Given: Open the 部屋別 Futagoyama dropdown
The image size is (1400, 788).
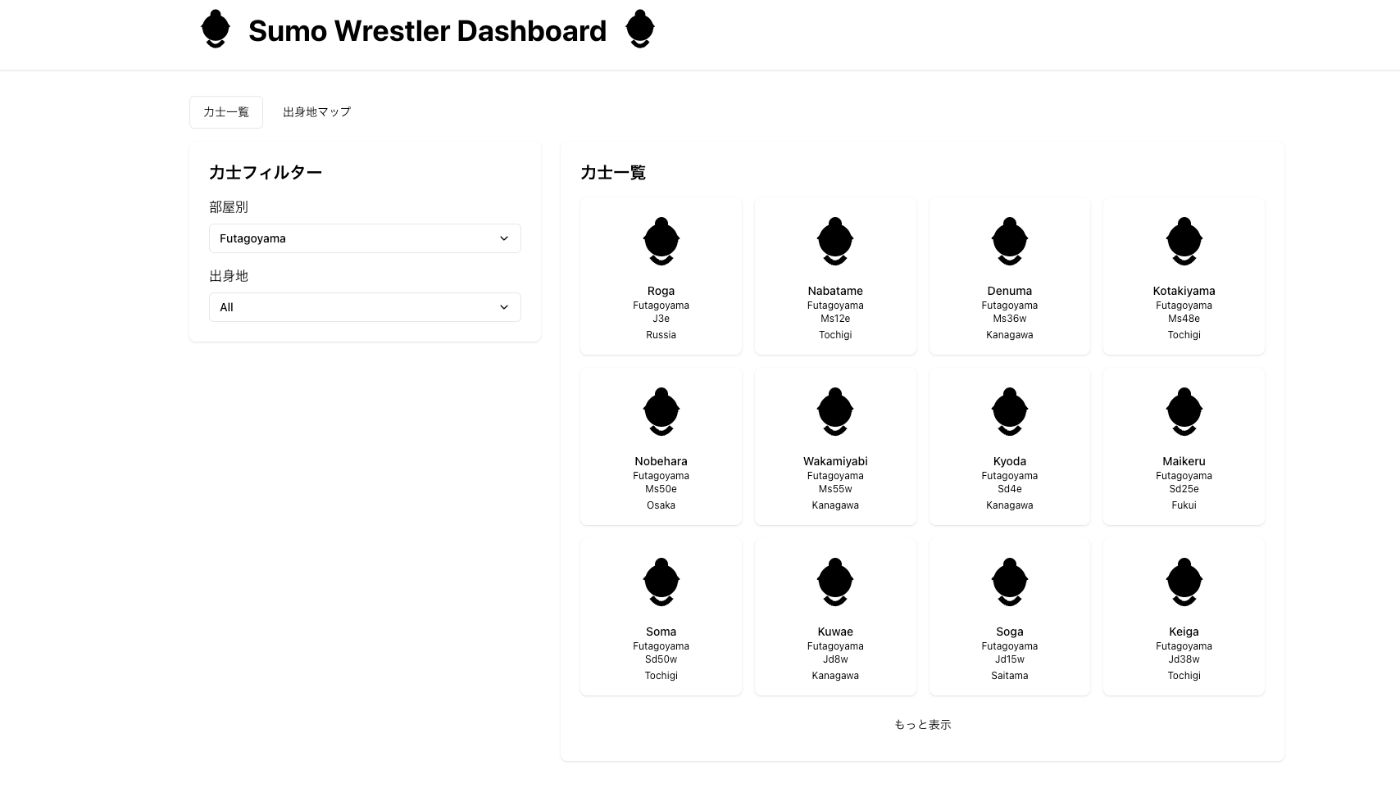Looking at the screenshot, I should pyautogui.click(x=365, y=238).
